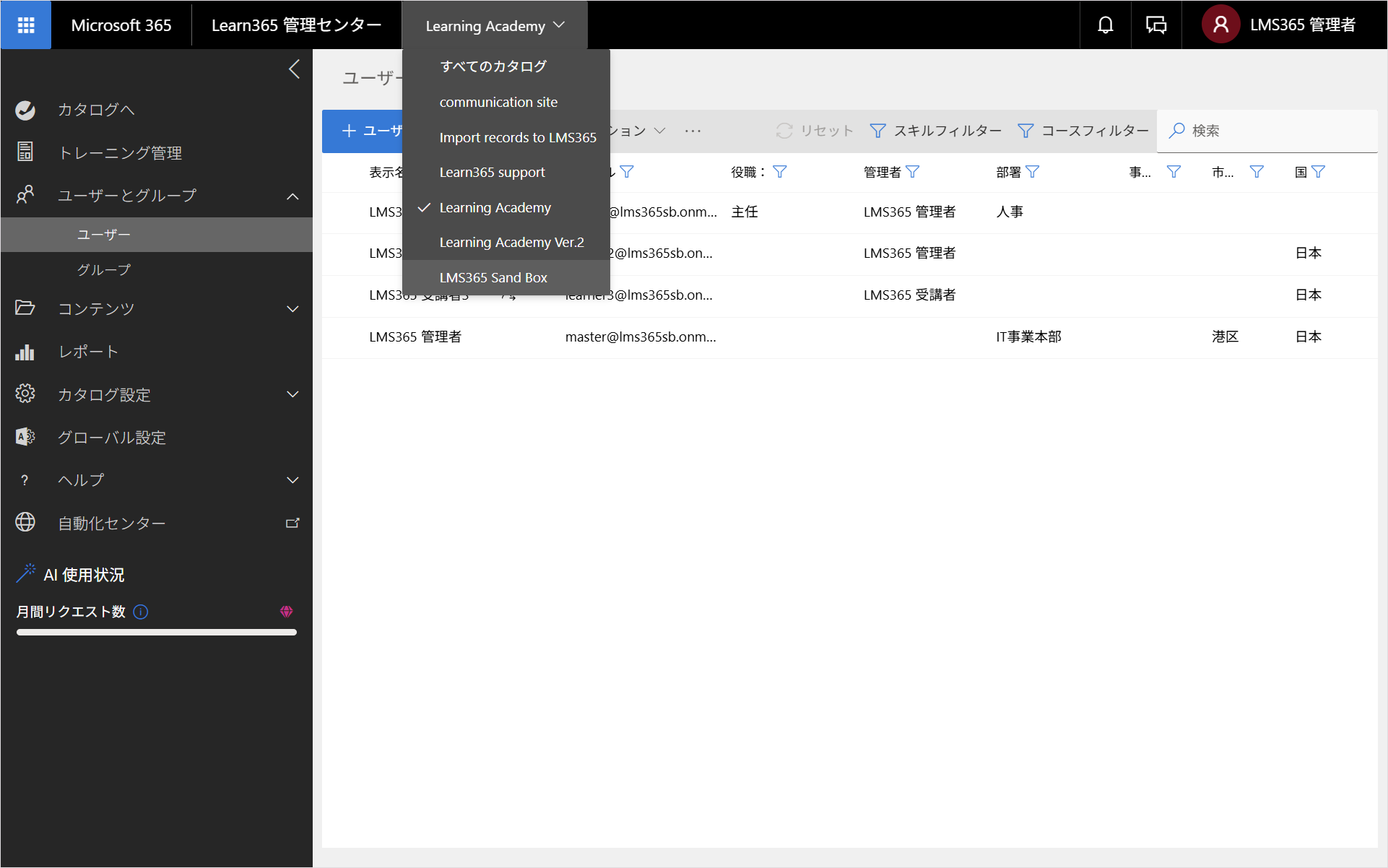This screenshot has width=1388, height=868.
Task: Click the 月間リクエスト数 info icon
Action: [141, 612]
